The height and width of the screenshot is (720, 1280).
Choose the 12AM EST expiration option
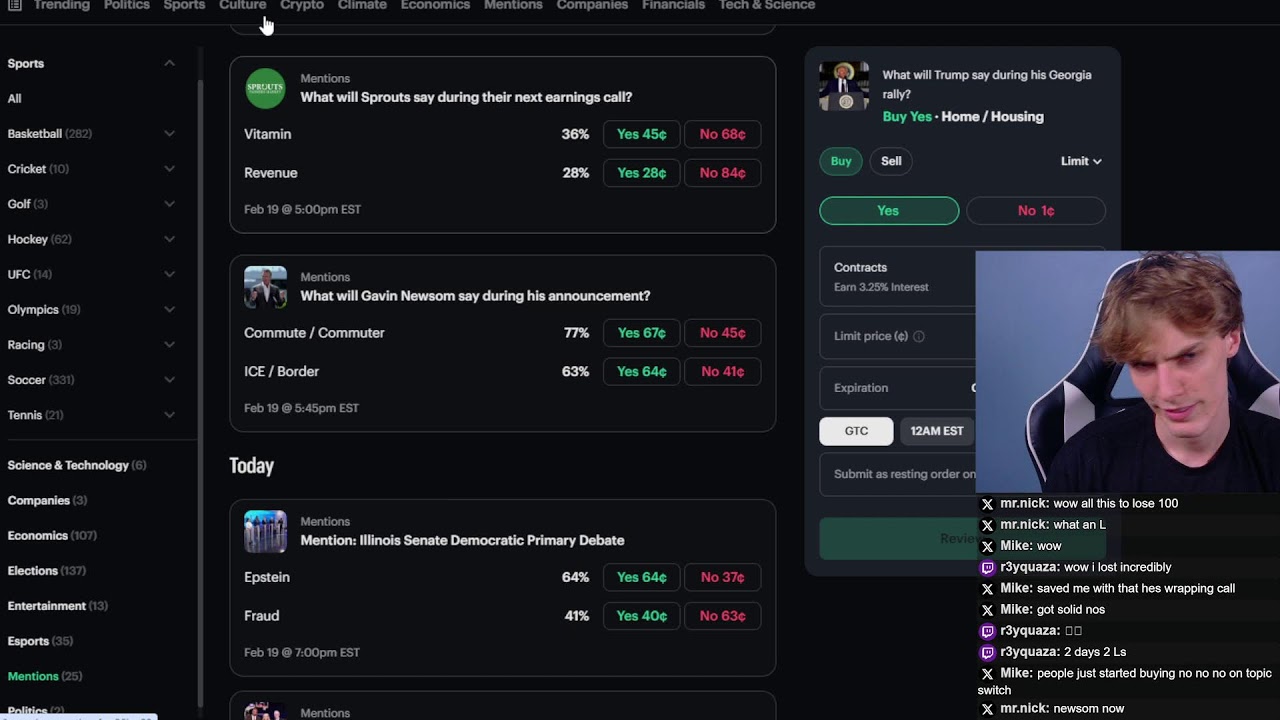pyautogui.click(x=937, y=431)
